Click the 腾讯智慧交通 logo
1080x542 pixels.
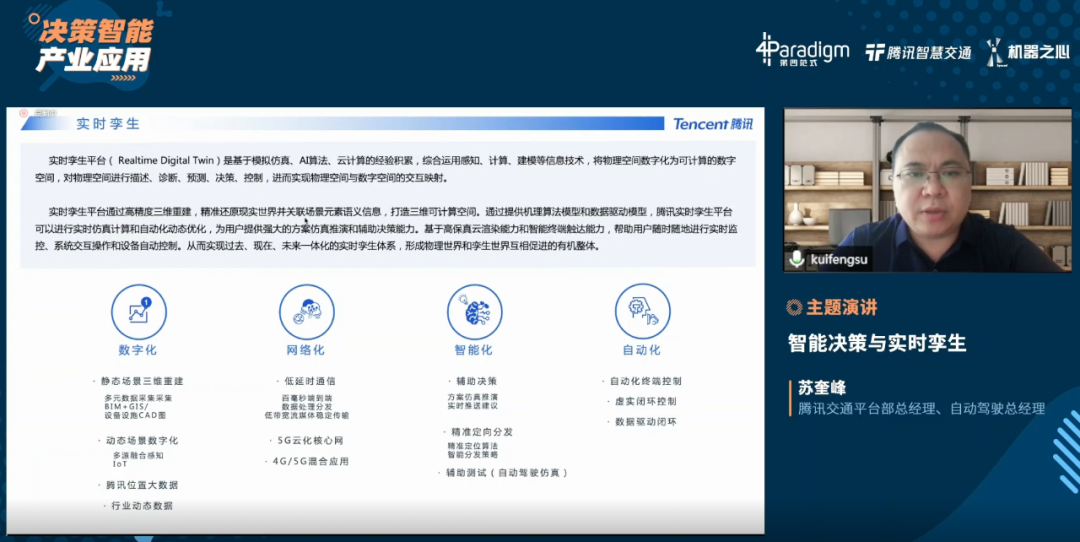coord(918,52)
